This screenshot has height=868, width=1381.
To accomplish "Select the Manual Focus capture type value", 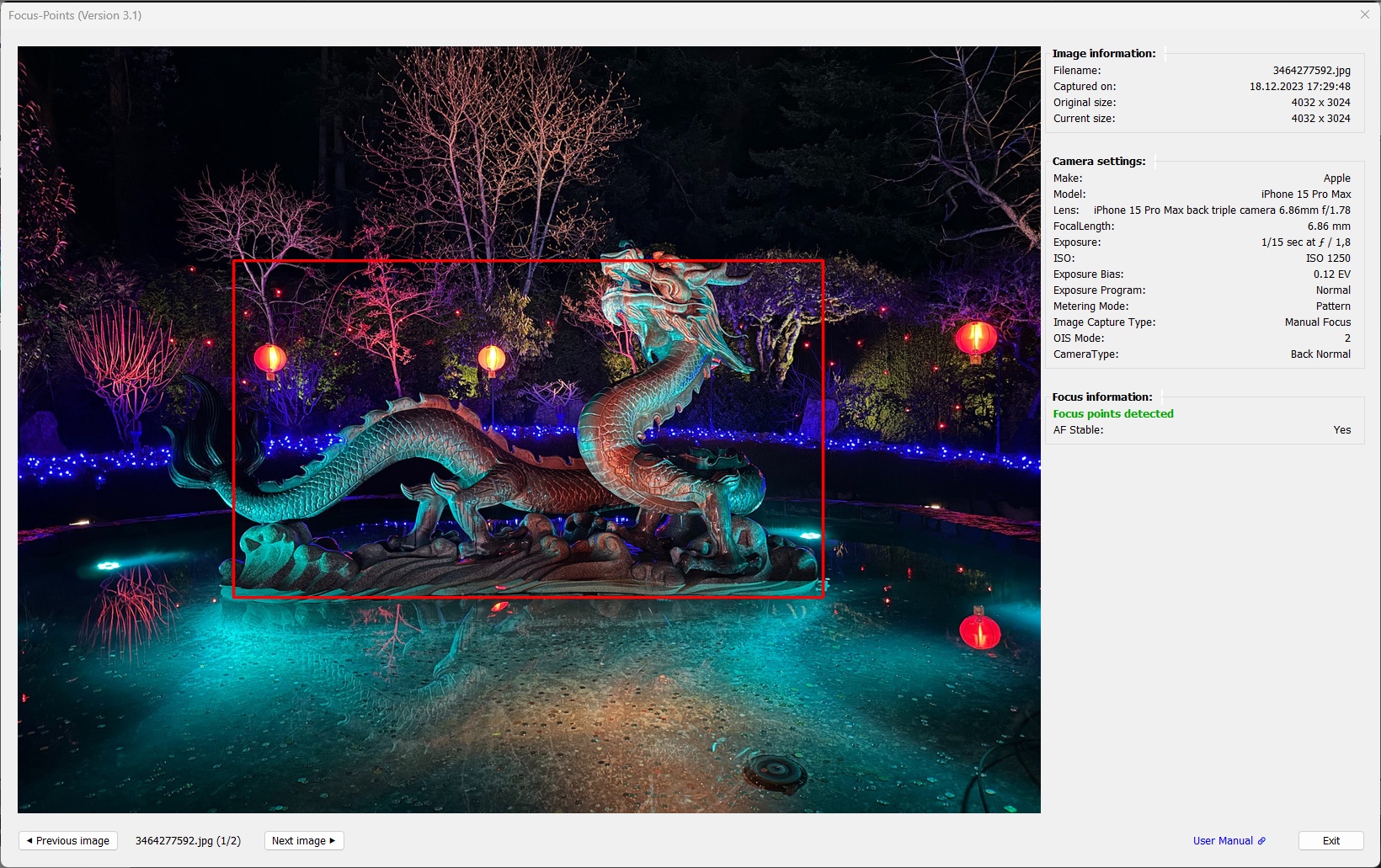I will click(1317, 322).
